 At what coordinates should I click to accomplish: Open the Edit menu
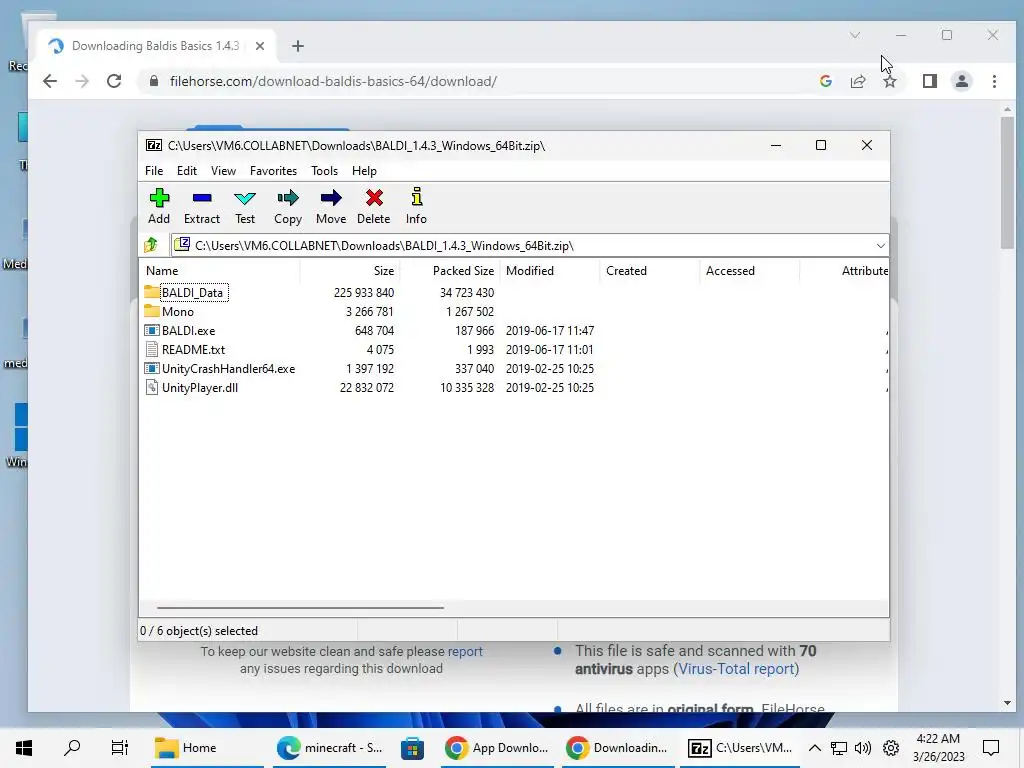(x=187, y=171)
